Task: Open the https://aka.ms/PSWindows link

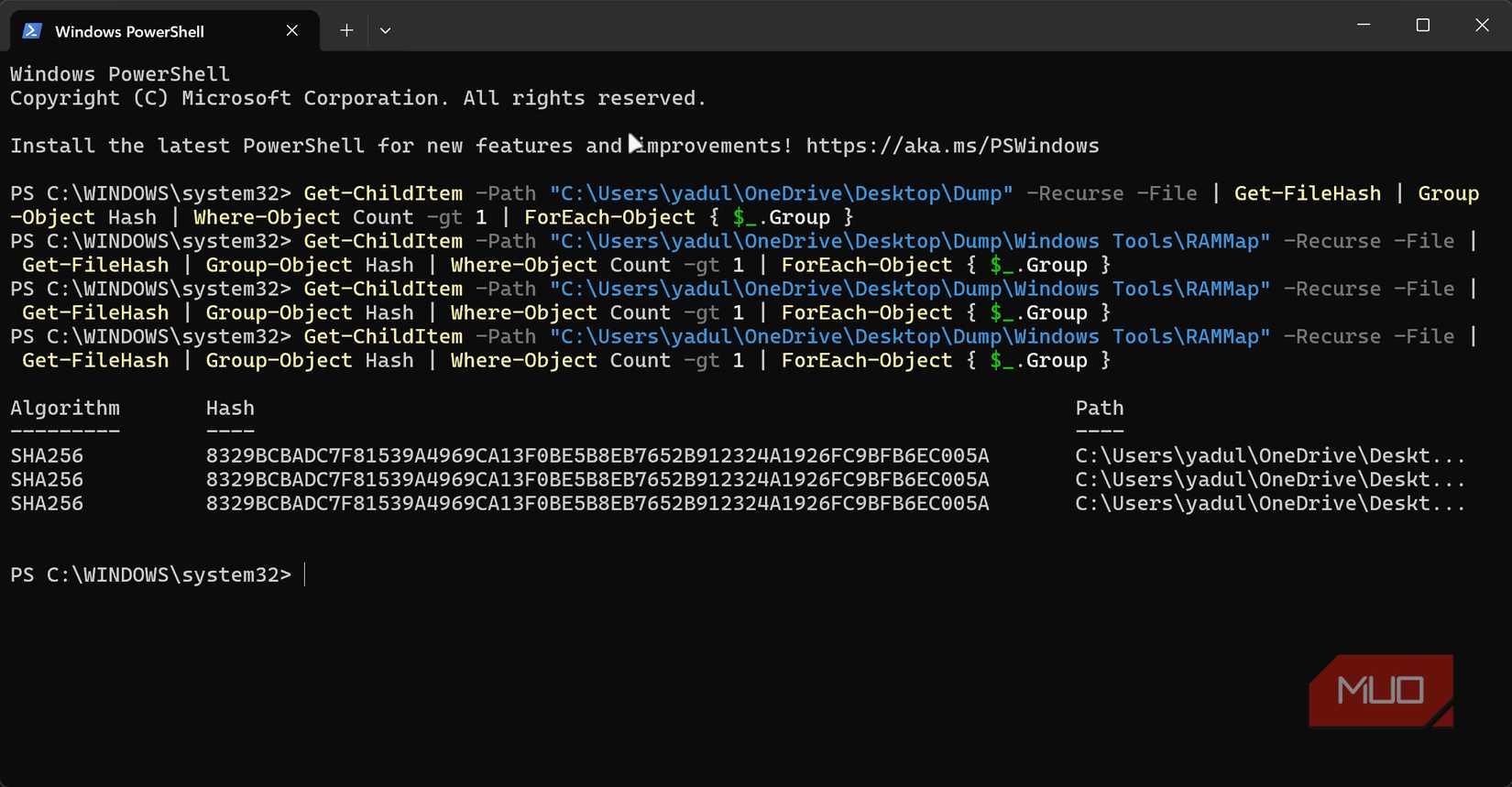Action: pyautogui.click(x=952, y=146)
